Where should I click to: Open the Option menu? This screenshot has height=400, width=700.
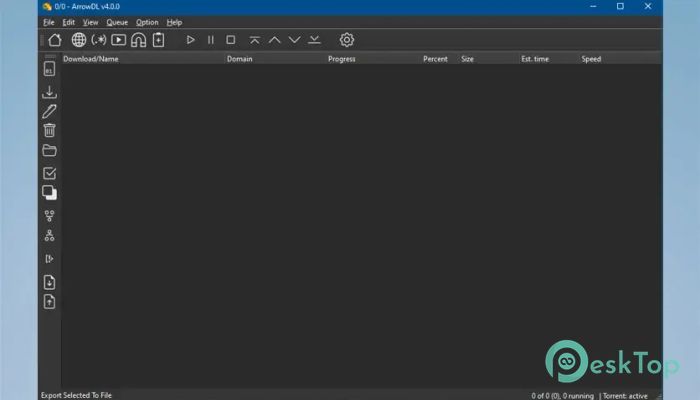tap(147, 22)
